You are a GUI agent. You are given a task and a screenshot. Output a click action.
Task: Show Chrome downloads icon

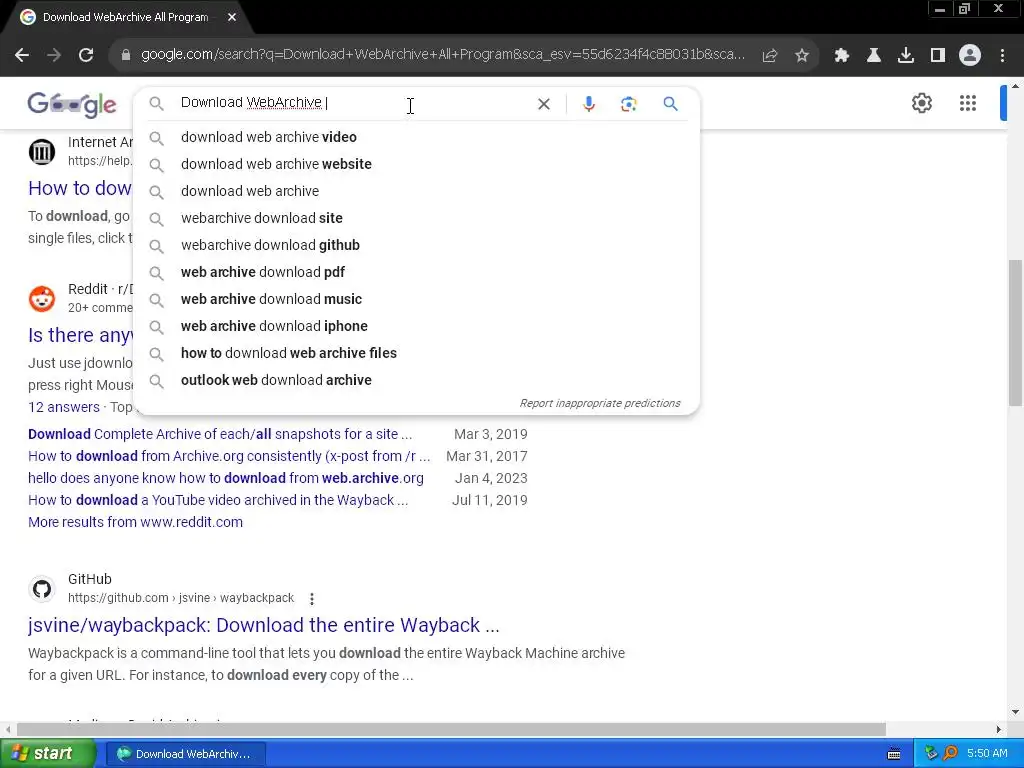pyautogui.click(x=906, y=56)
